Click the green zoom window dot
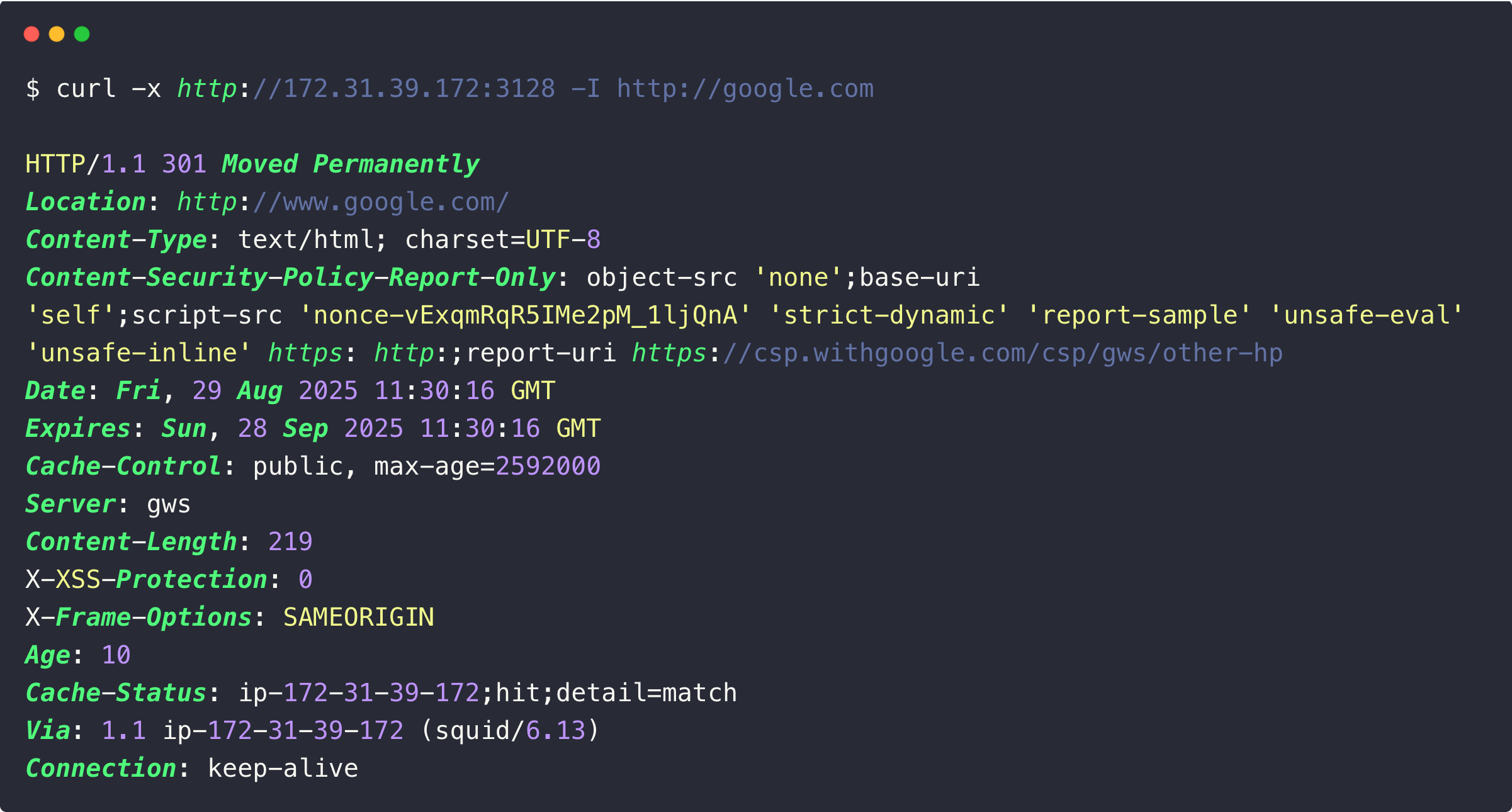Viewport: 1512px width, 812px height. click(x=82, y=34)
